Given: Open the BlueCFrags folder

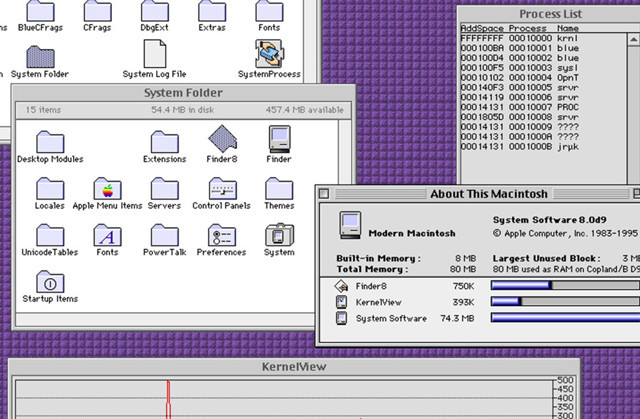Looking at the screenshot, I should pos(40,11).
